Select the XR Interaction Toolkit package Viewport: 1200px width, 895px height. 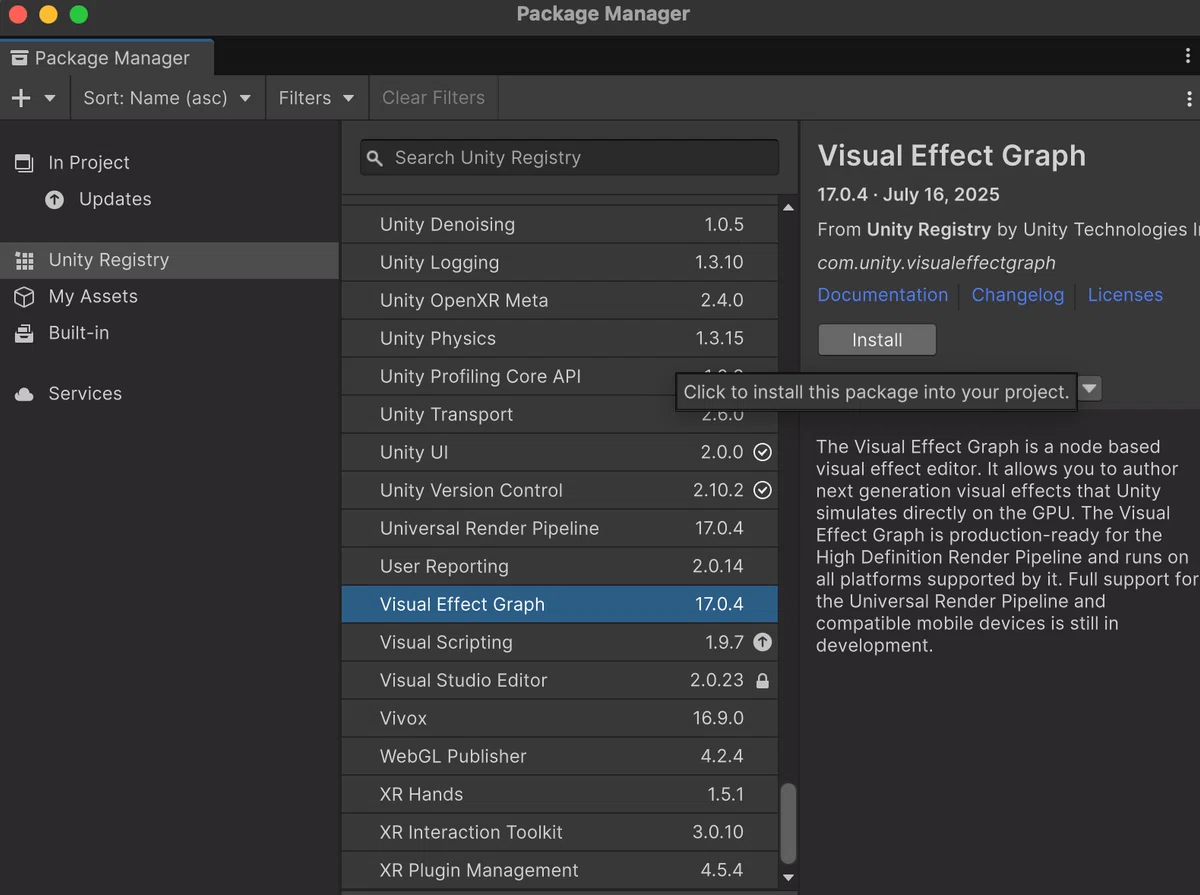click(559, 833)
